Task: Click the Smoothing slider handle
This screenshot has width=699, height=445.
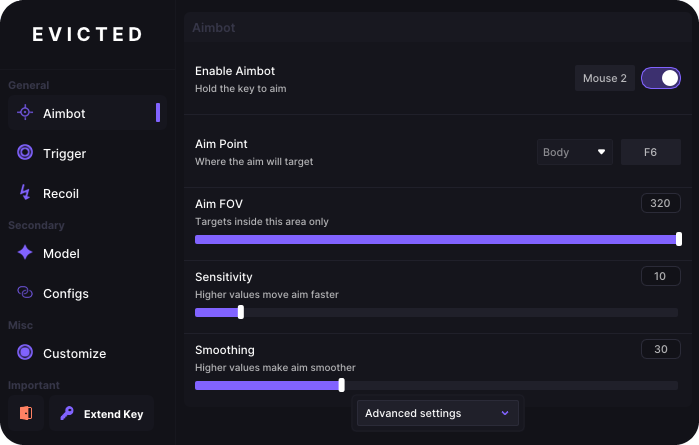Action: coord(341,385)
